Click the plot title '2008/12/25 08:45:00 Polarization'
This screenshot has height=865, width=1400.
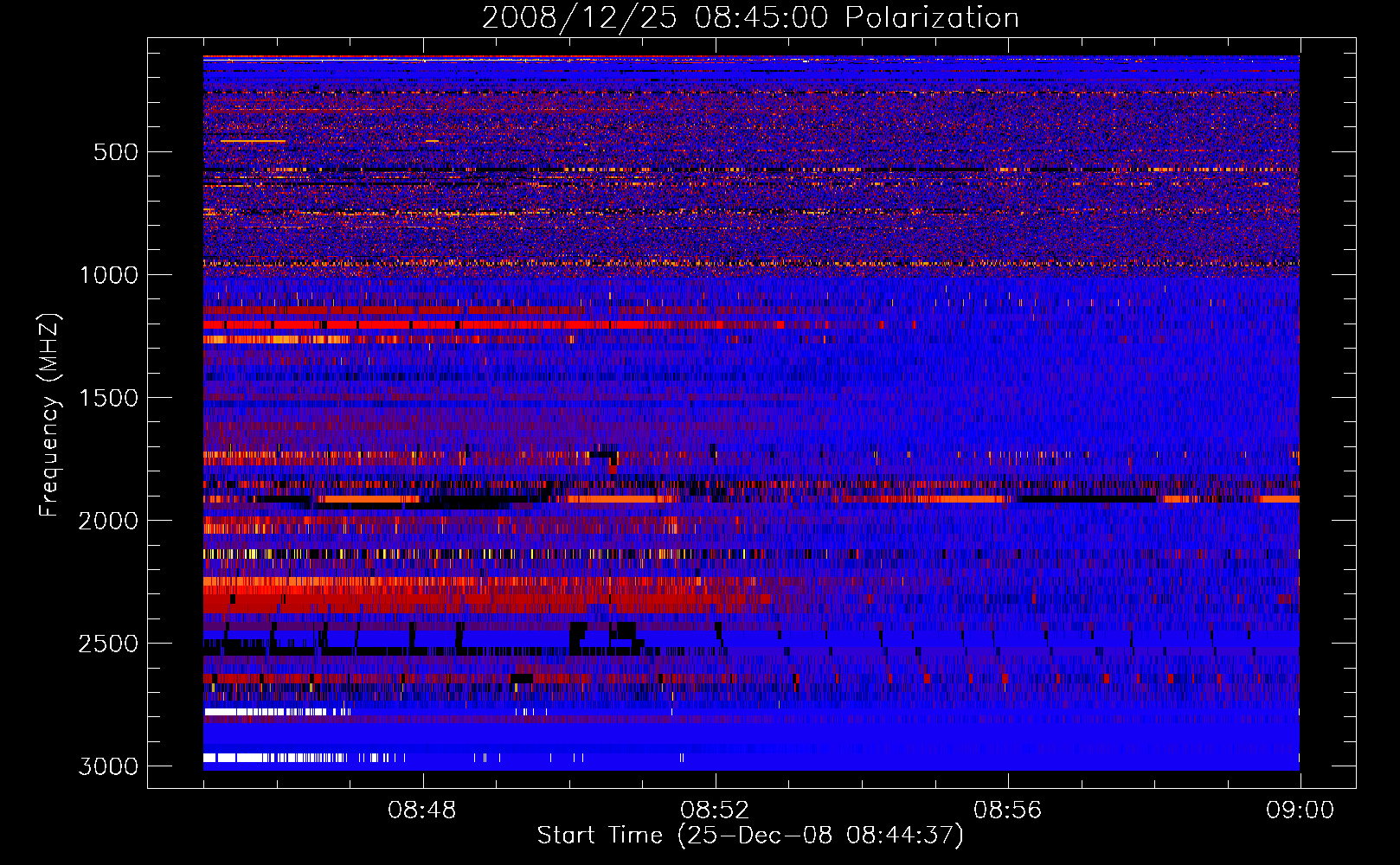tap(750, 18)
